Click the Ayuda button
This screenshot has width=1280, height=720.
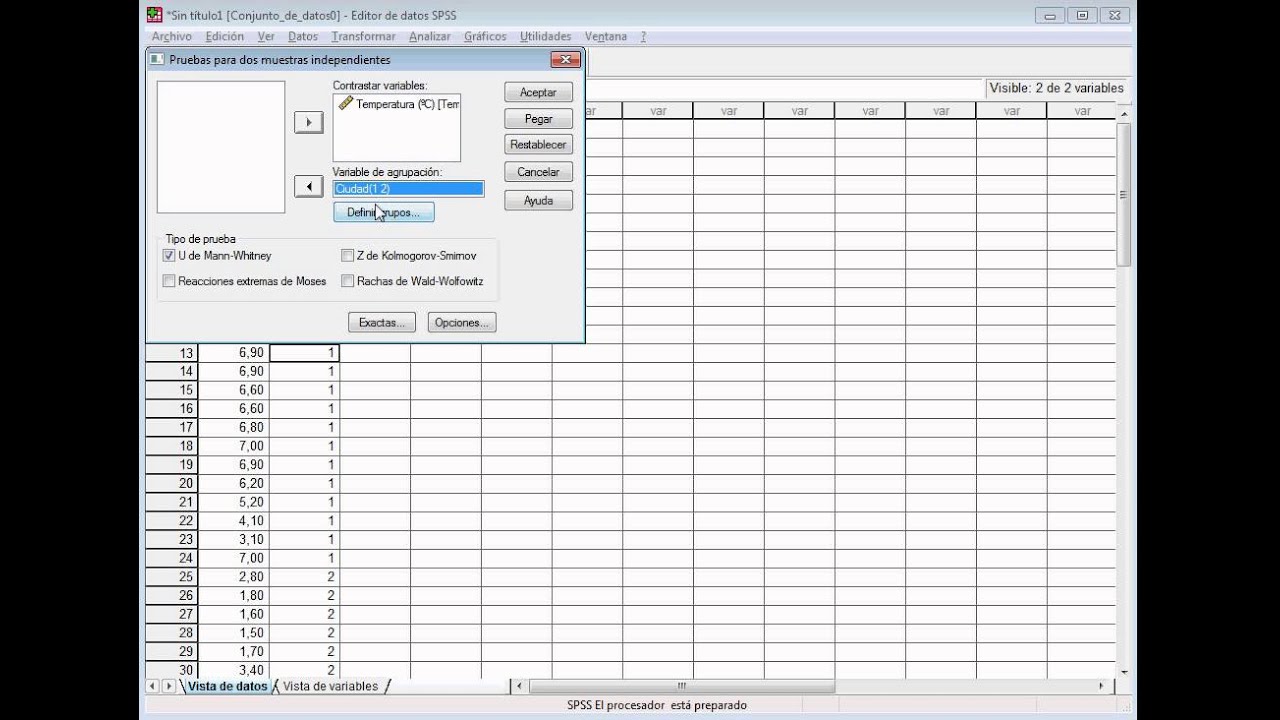click(538, 200)
